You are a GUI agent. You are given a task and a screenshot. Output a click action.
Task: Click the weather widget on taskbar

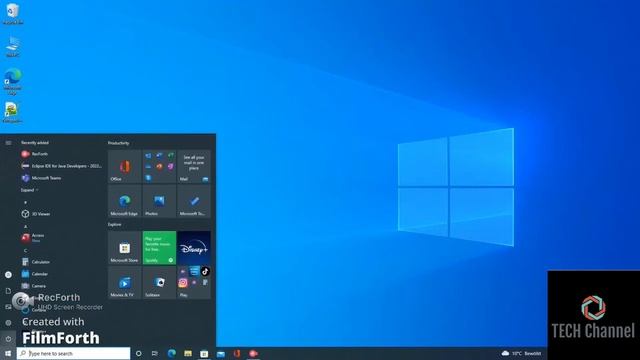(x=521, y=353)
